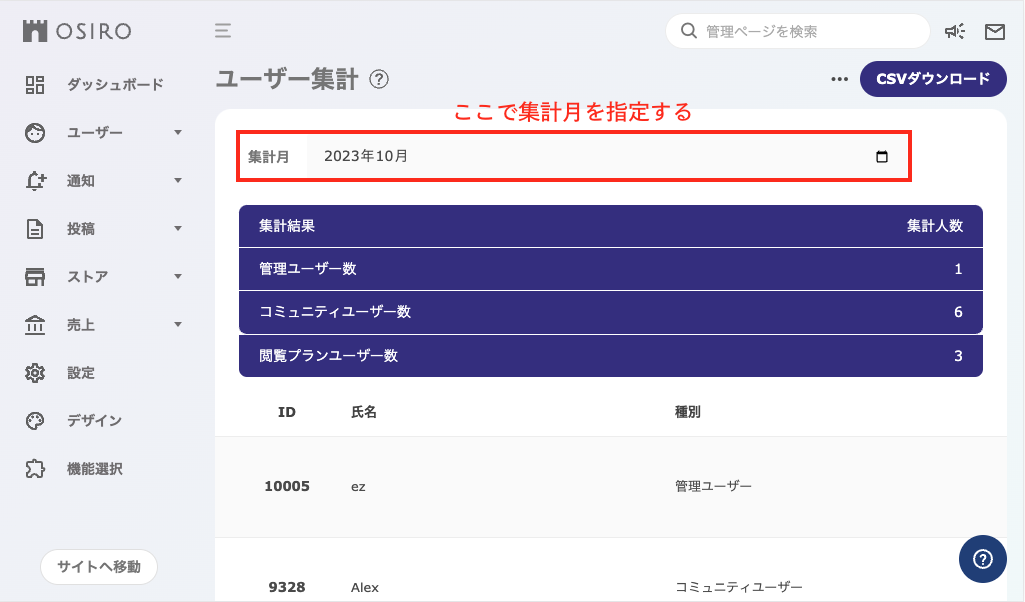This screenshot has height=602, width=1025.
Task: Open the three-dot options menu
Action: tap(839, 79)
